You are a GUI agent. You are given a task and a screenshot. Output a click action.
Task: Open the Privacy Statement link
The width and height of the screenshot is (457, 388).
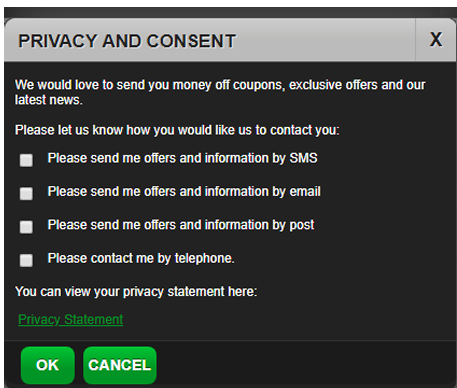tap(70, 319)
